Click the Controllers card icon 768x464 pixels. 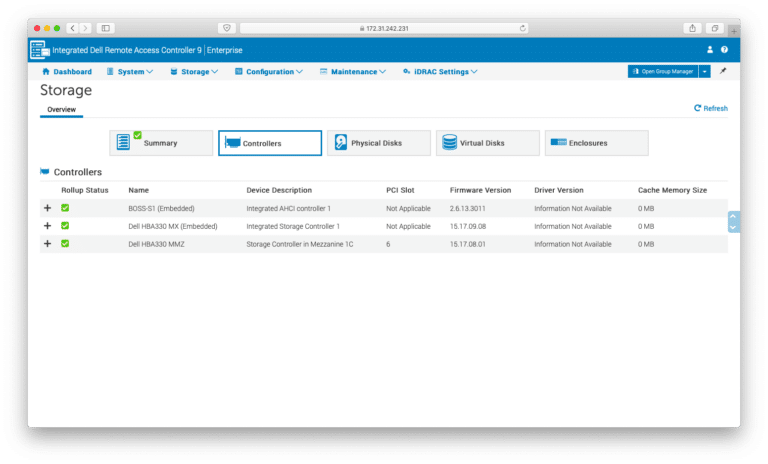232,143
